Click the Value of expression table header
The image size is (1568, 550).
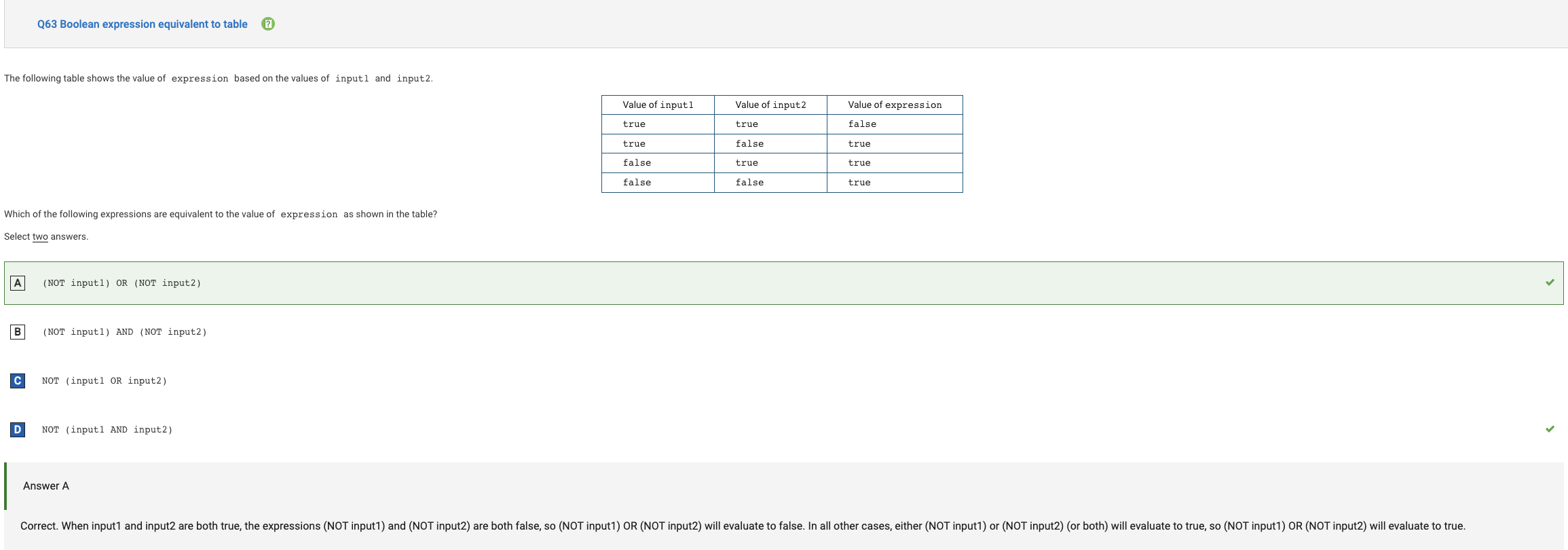point(895,105)
